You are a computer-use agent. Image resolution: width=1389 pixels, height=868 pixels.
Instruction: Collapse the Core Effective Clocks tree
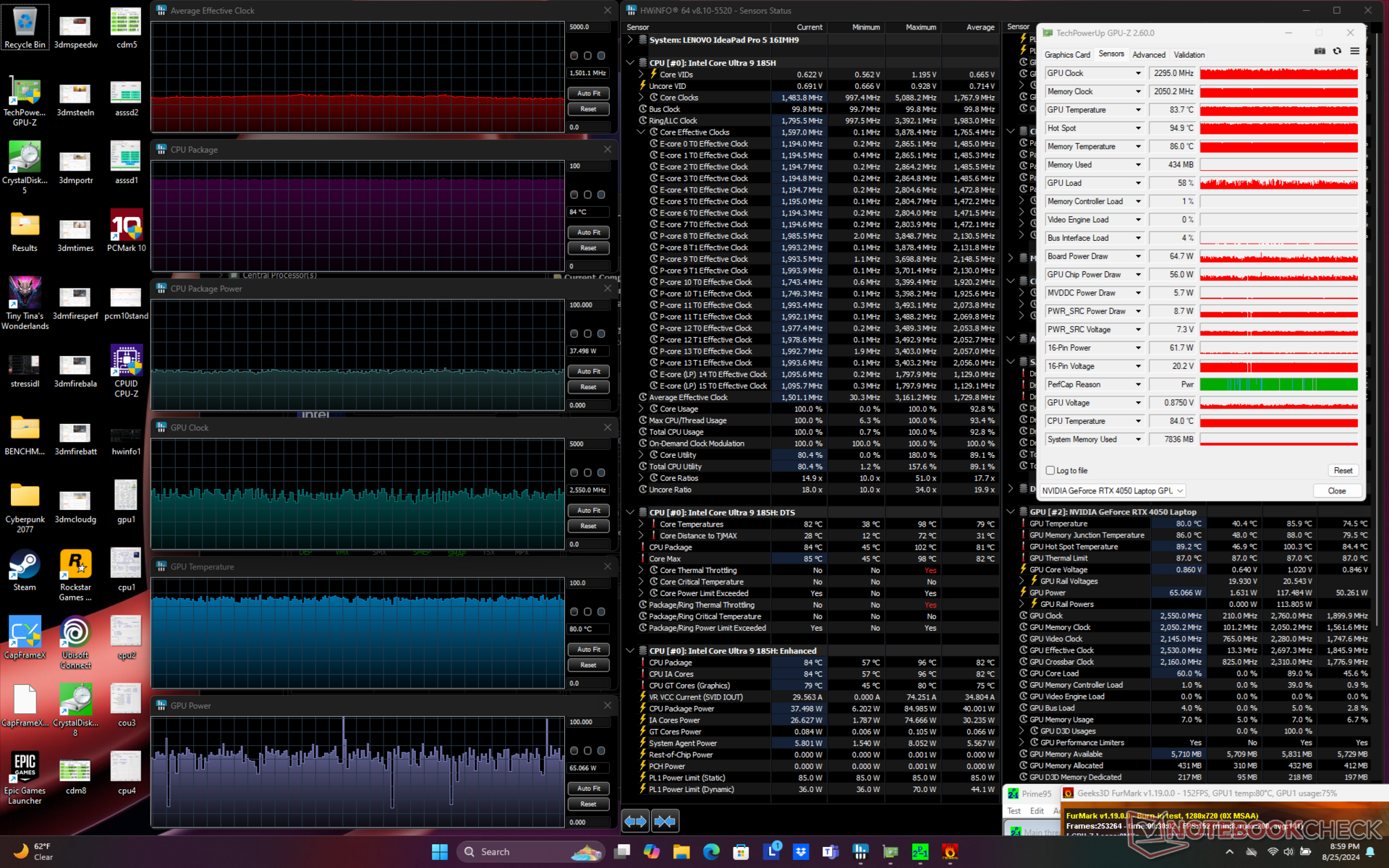coord(641,132)
